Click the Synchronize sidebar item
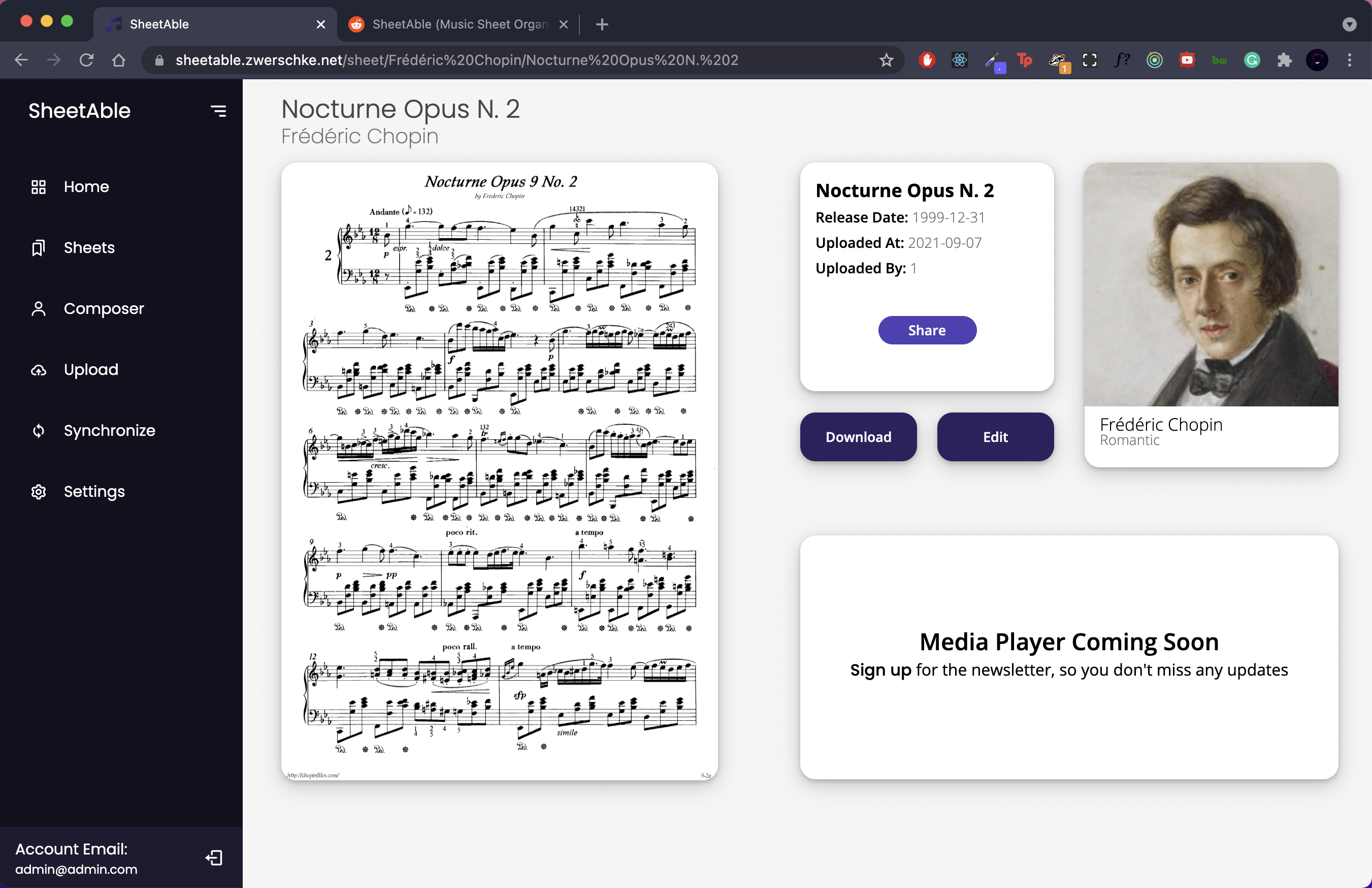 (x=109, y=431)
